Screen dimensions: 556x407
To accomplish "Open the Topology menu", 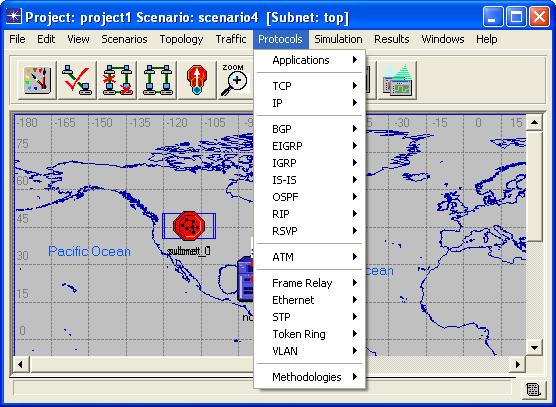I will [x=181, y=39].
